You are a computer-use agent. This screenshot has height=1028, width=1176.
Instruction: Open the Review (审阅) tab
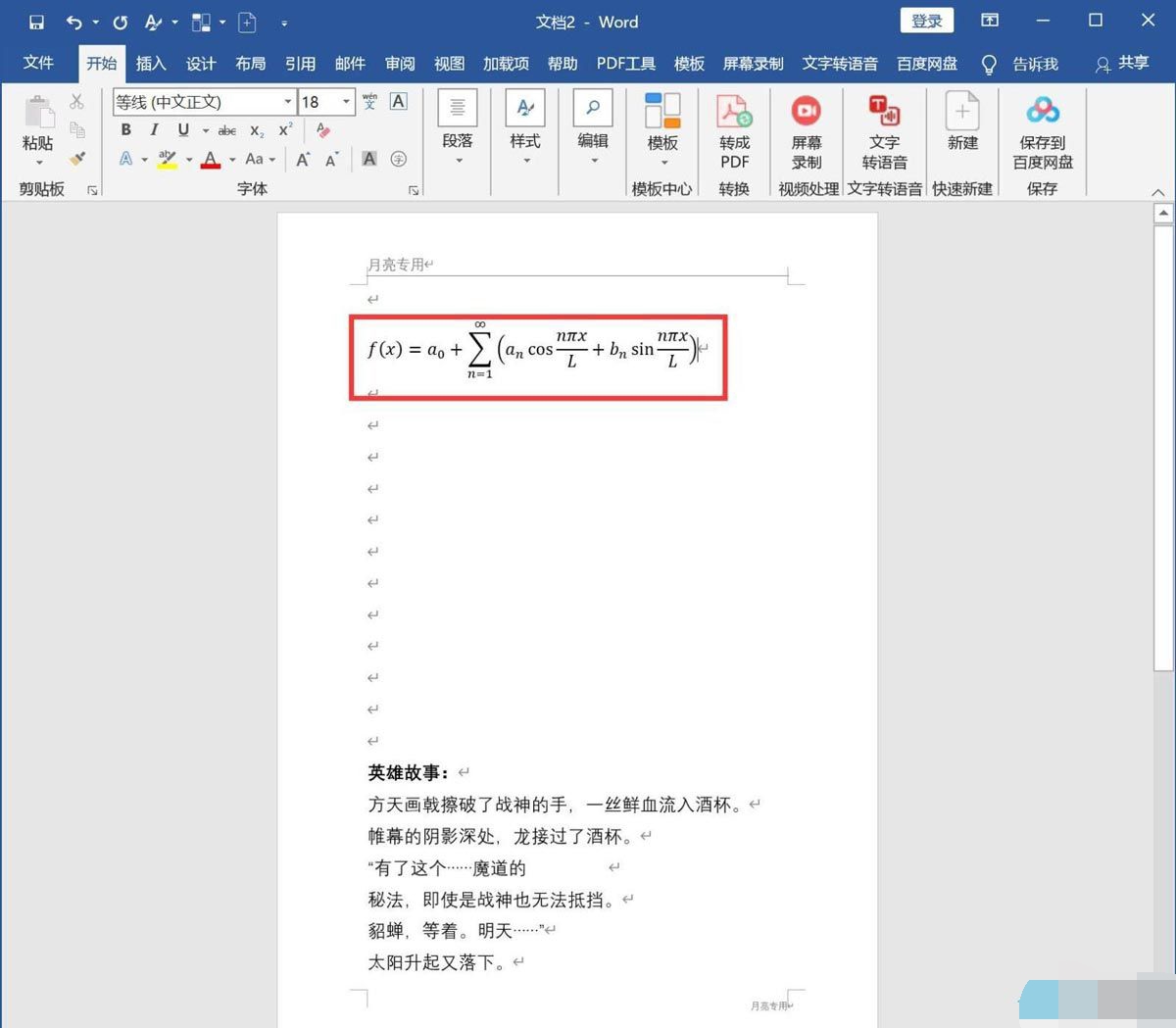coord(399,64)
